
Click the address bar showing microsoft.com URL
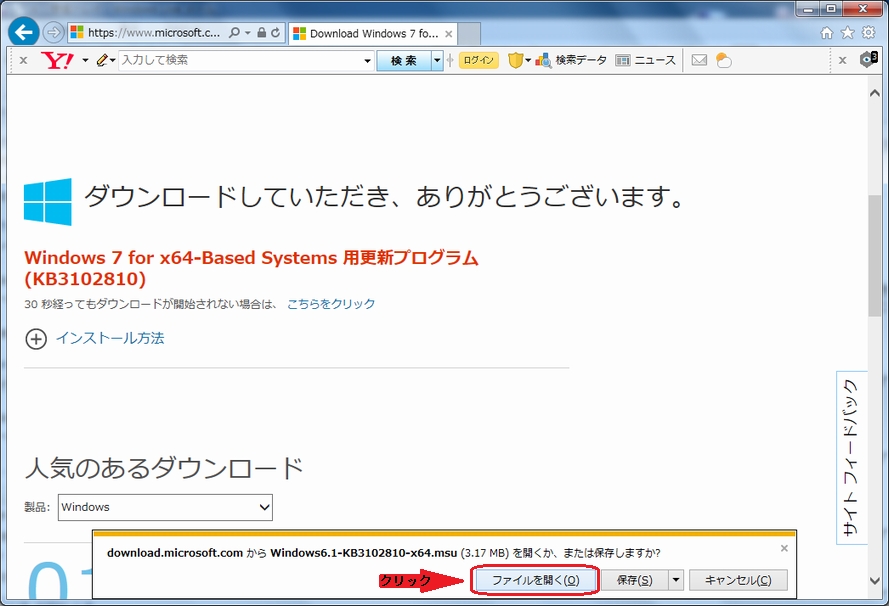(x=153, y=33)
